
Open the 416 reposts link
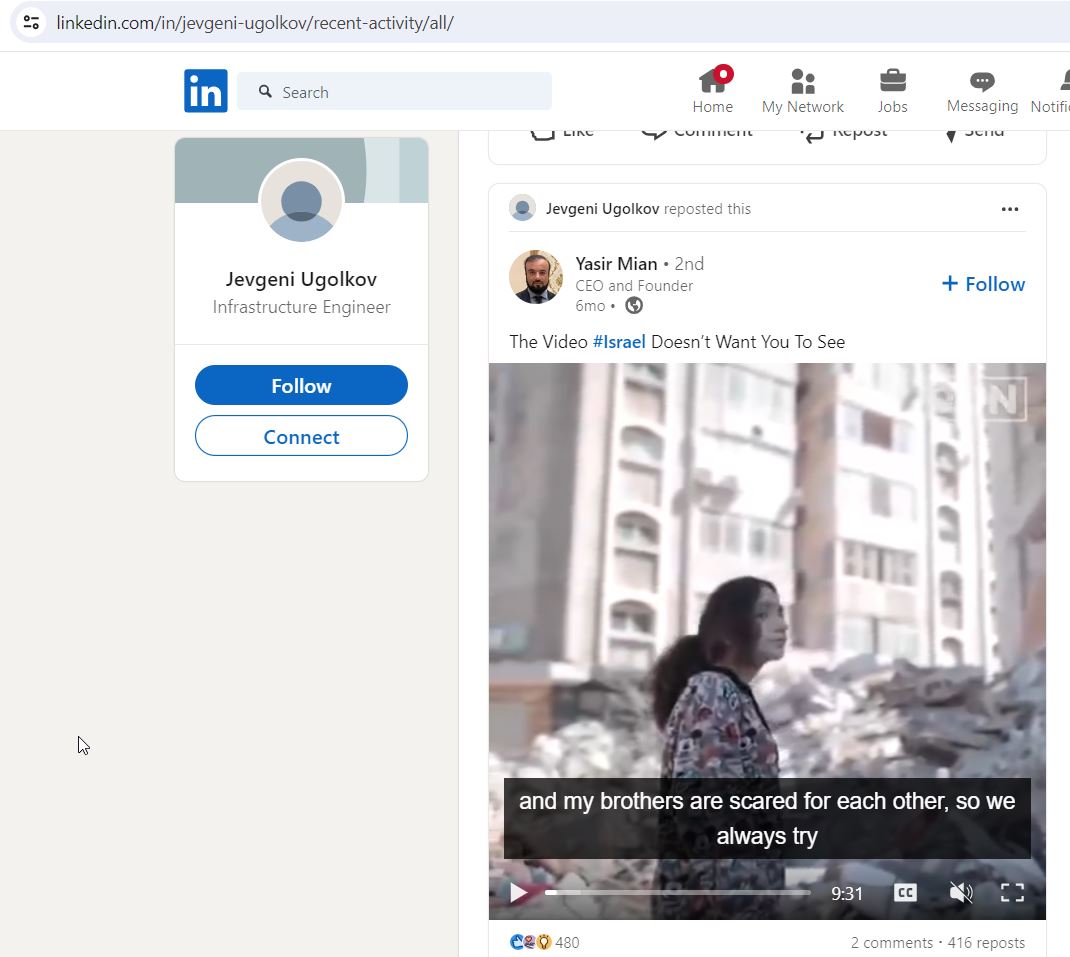point(986,943)
